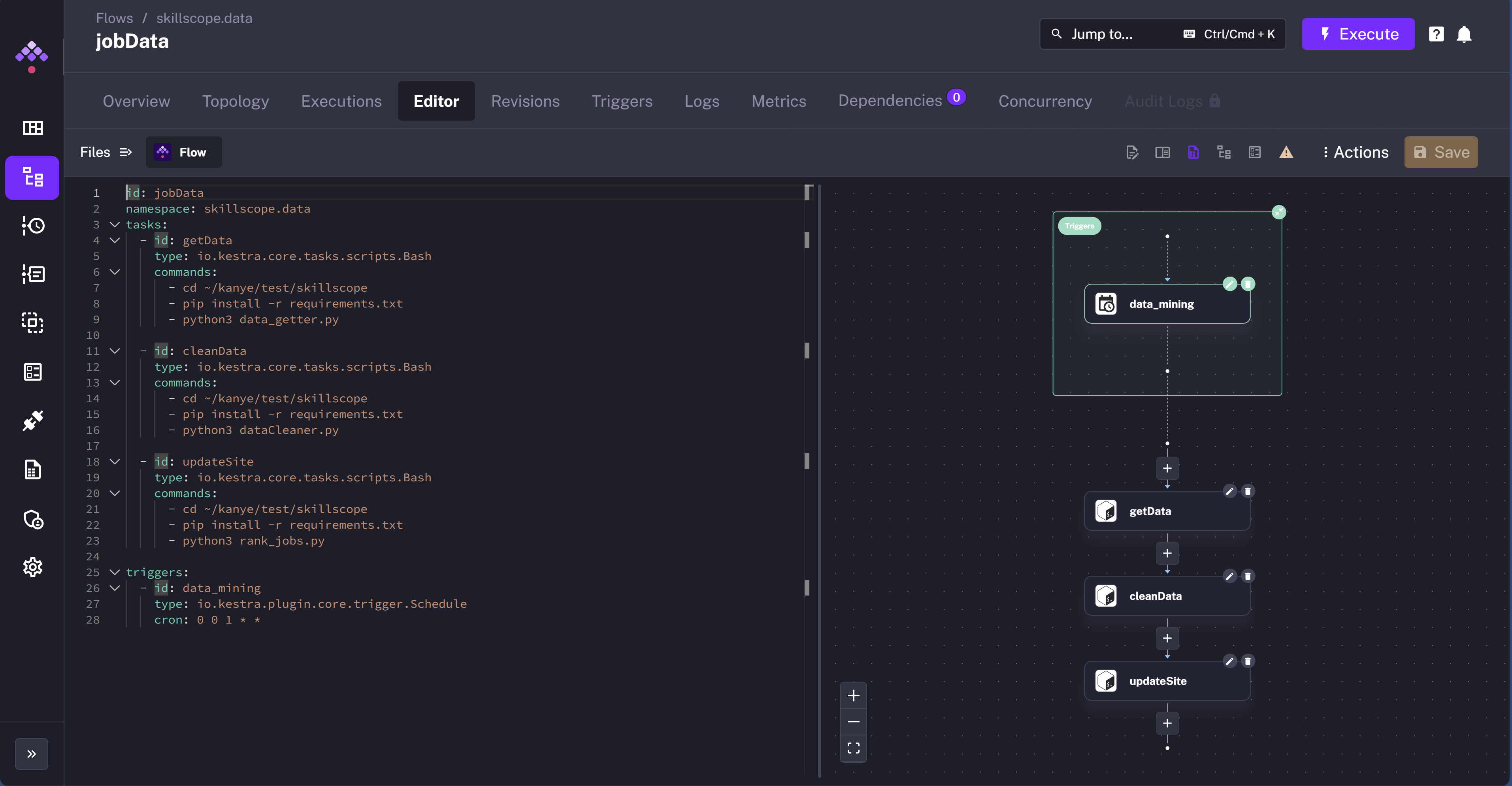Viewport: 1512px width, 786px height.
Task: Open the Executions history sidebar icon
Action: [32, 225]
